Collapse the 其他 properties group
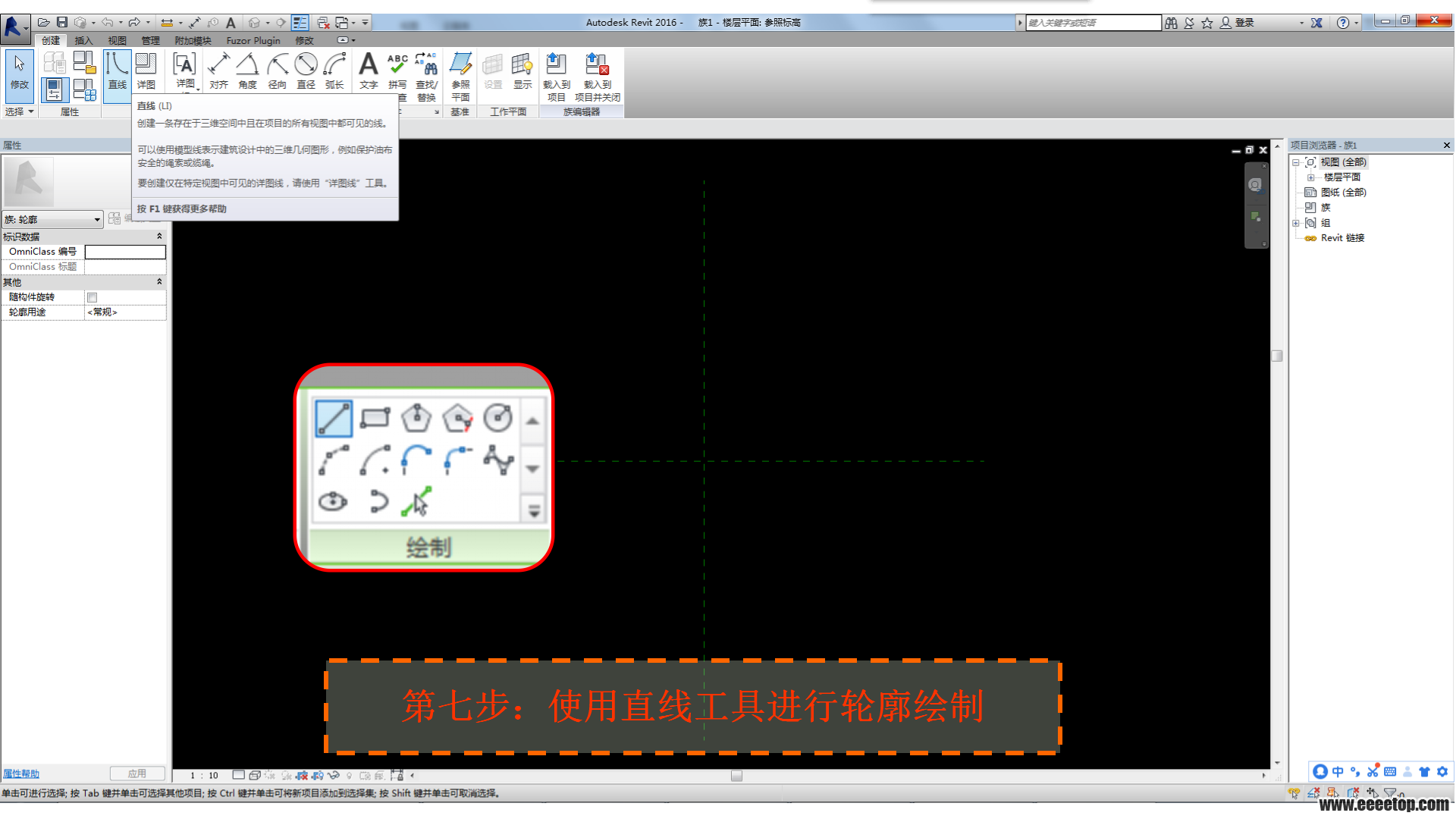The image size is (1456, 819). click(x=158, y=282)
